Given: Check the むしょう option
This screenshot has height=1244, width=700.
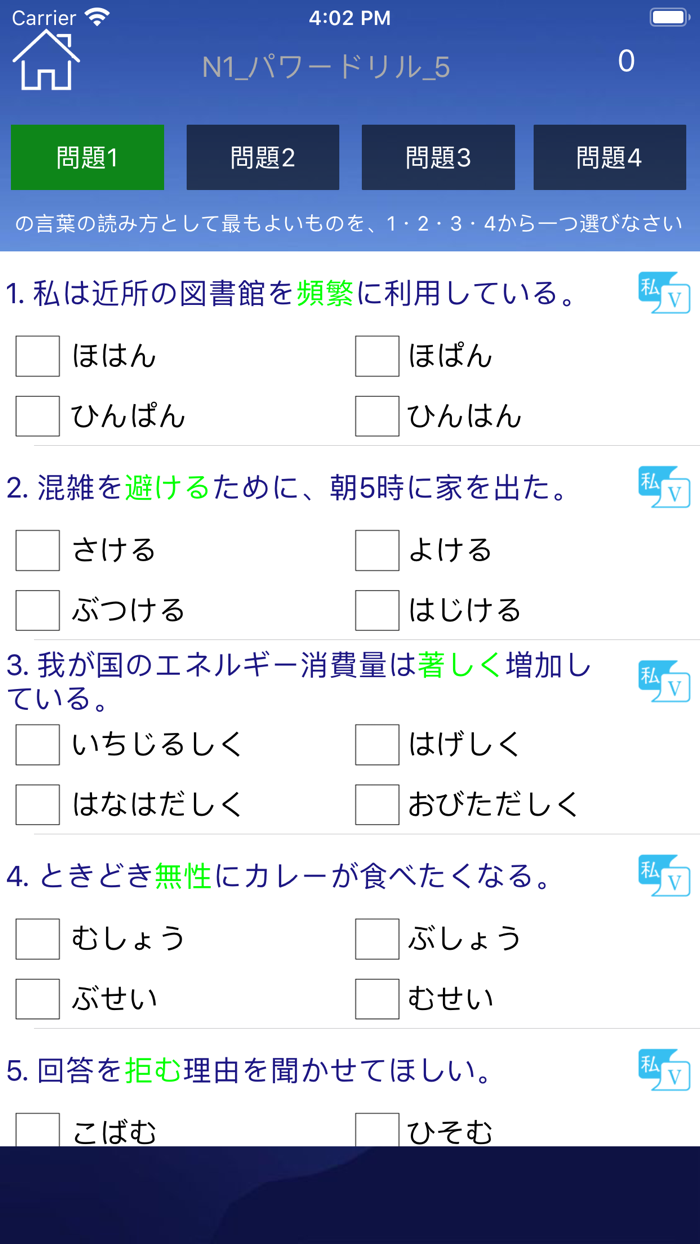Looking at the screenshot, I should 38,938.
